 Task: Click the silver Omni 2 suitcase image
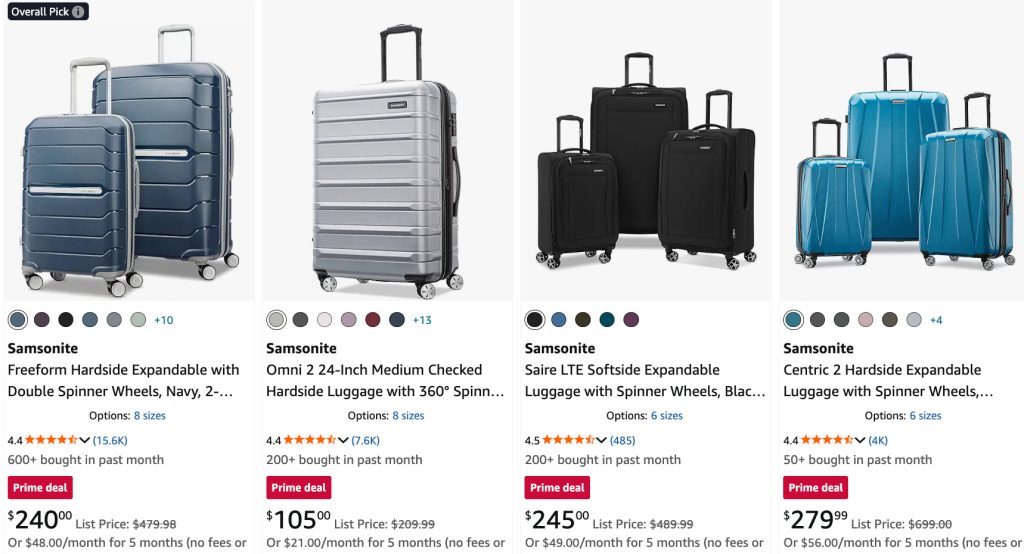click(387, 165)
